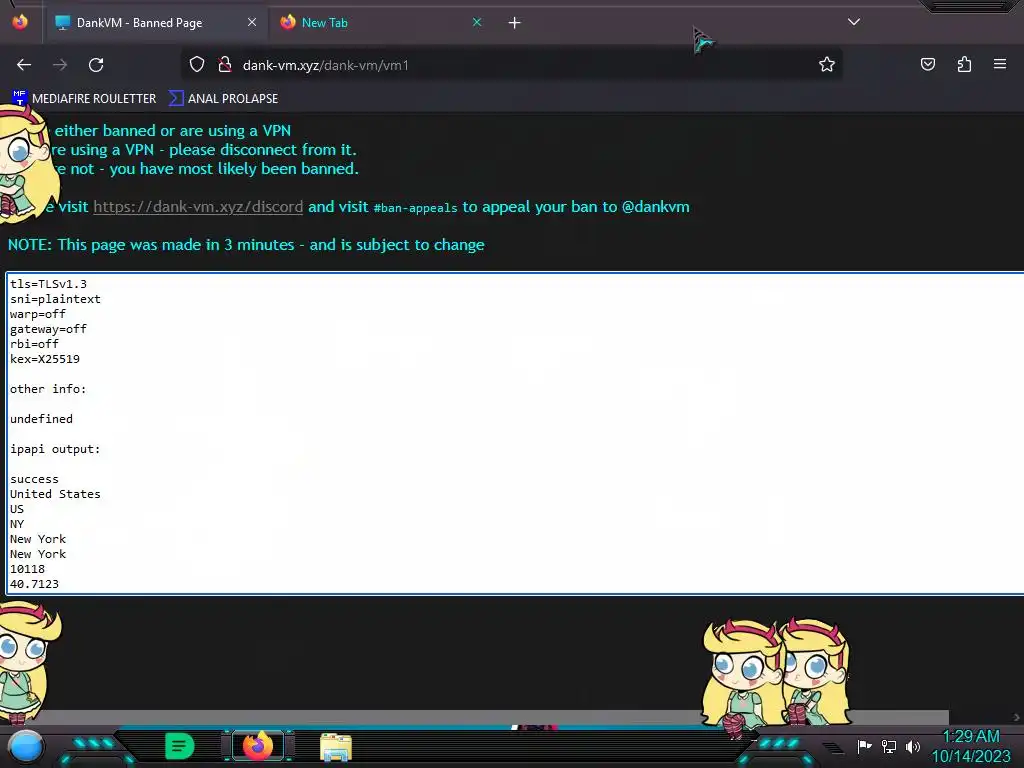Image resolution: width=1024 pixels, height=768 pixels.
Task: Bookmark this page with the star
Action: pos(827,64)
